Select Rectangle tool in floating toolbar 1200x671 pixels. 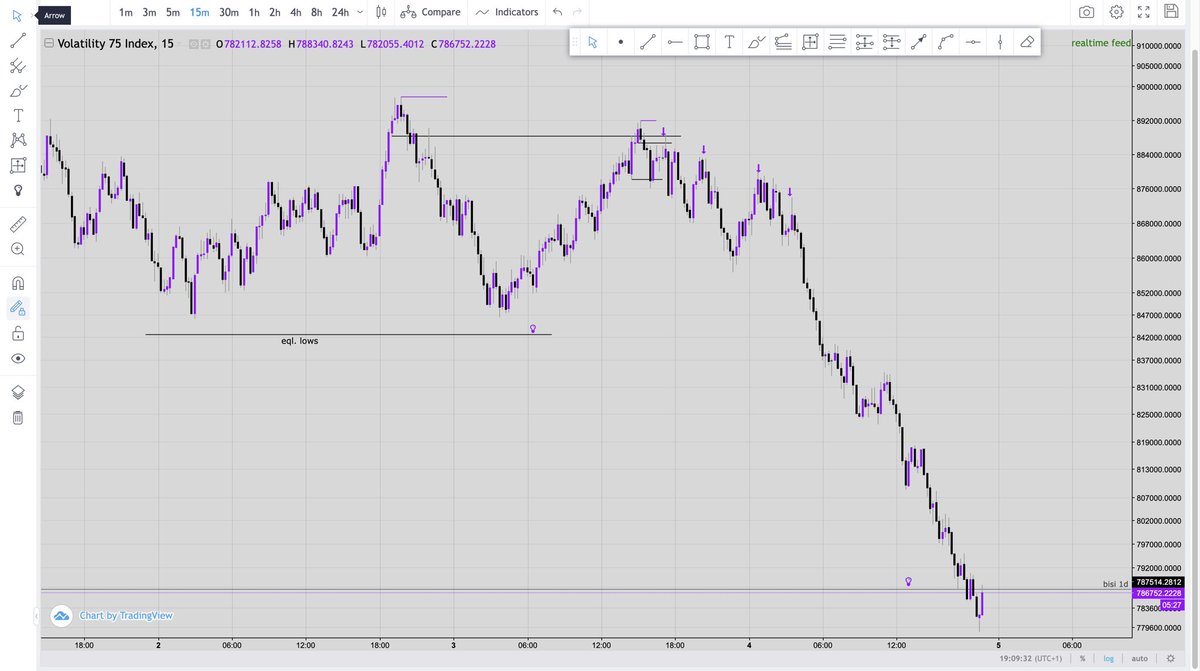click(702, 42)
